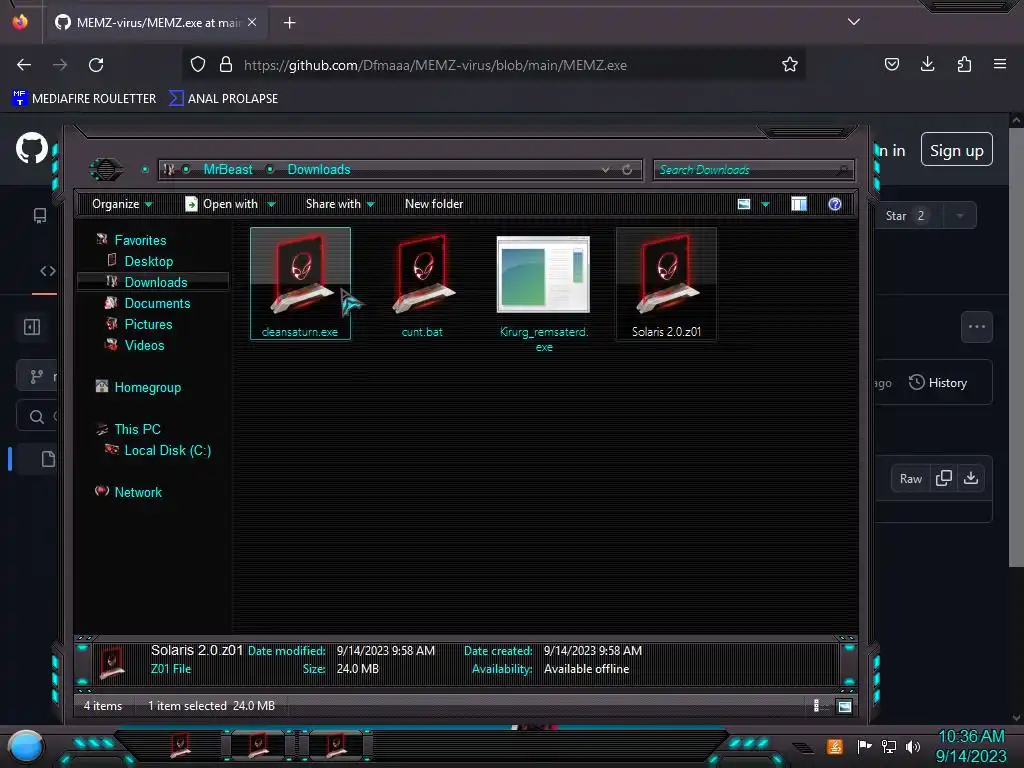Click the network tray icon

(888, 746)
